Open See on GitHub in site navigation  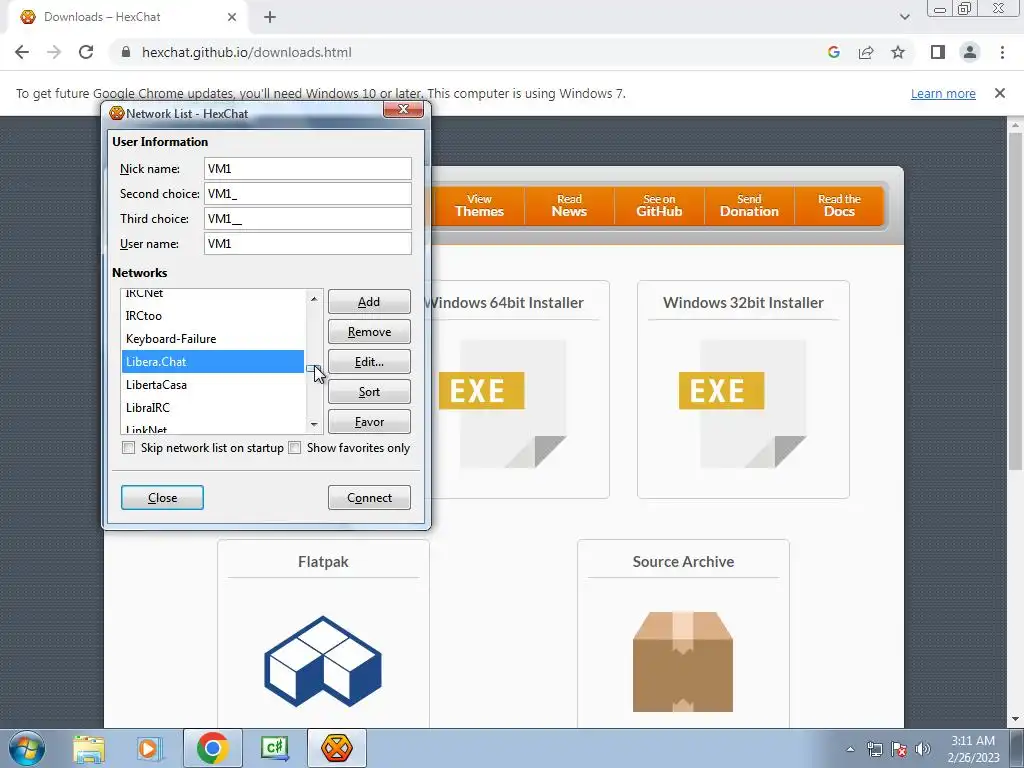point(659,206)
